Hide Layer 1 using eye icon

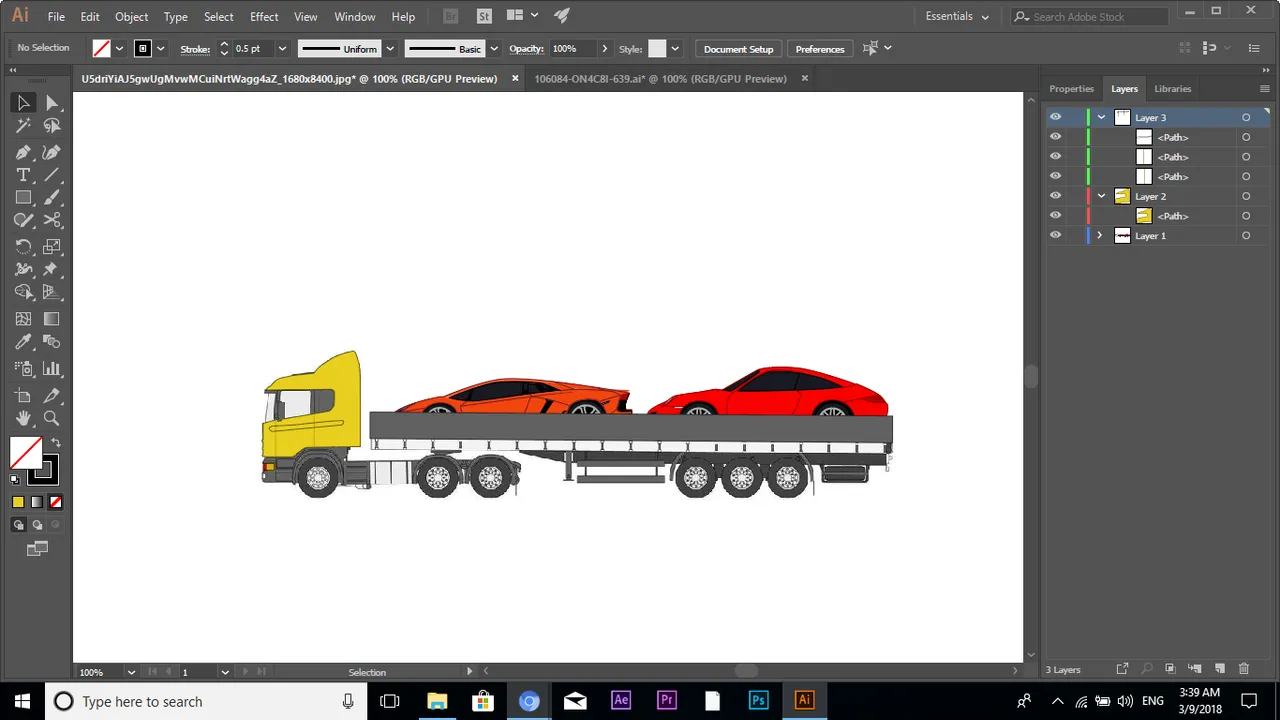(x=1055, y=236)
